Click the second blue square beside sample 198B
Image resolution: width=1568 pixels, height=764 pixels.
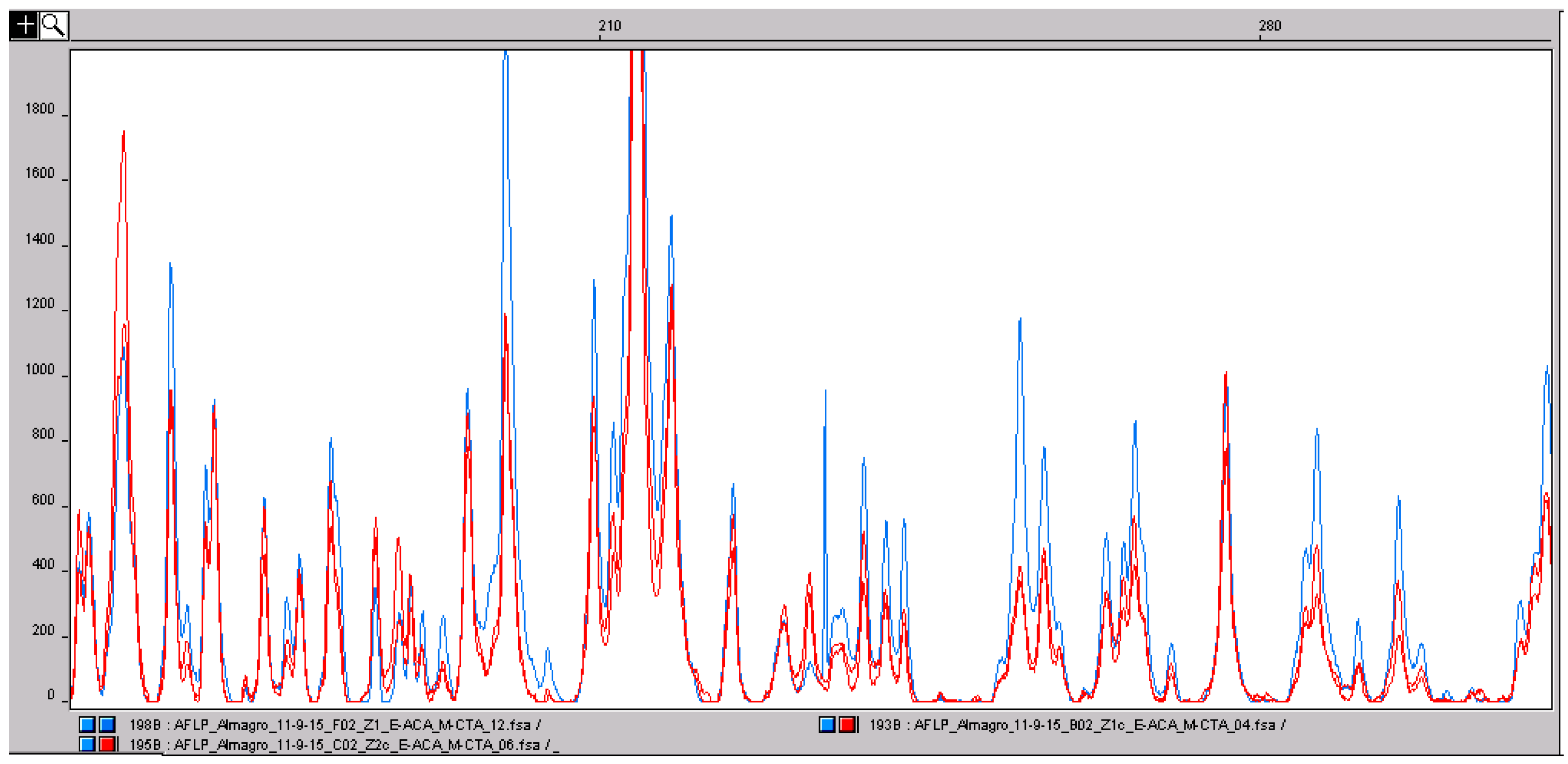tap(107, 724)
